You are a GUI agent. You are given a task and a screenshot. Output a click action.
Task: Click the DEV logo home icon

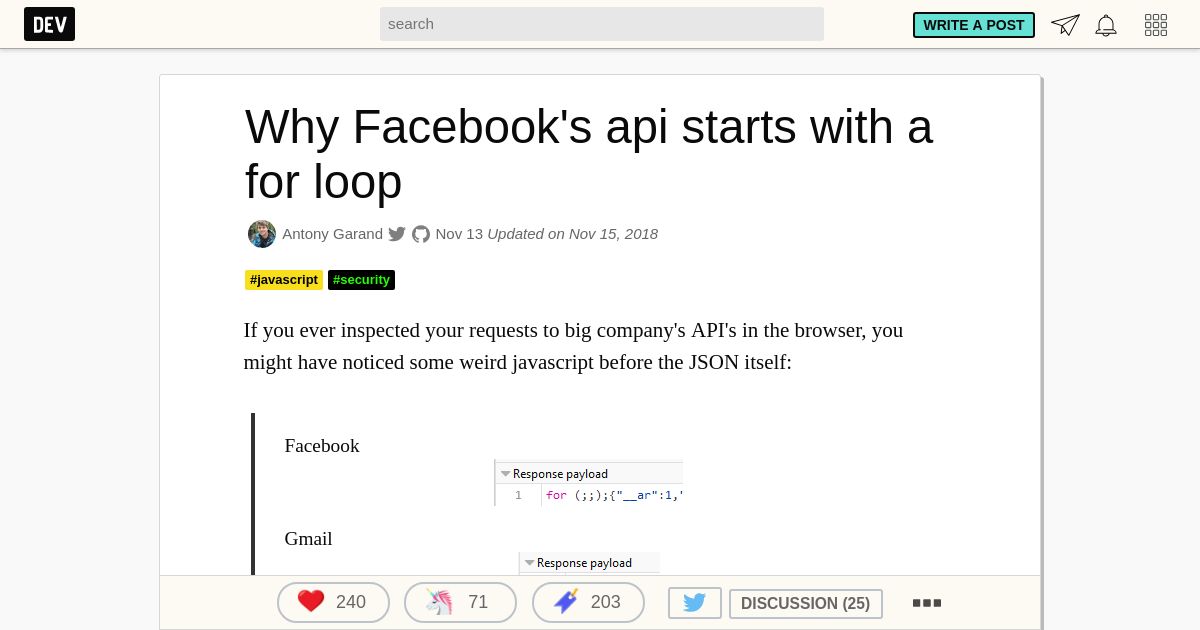49,24
